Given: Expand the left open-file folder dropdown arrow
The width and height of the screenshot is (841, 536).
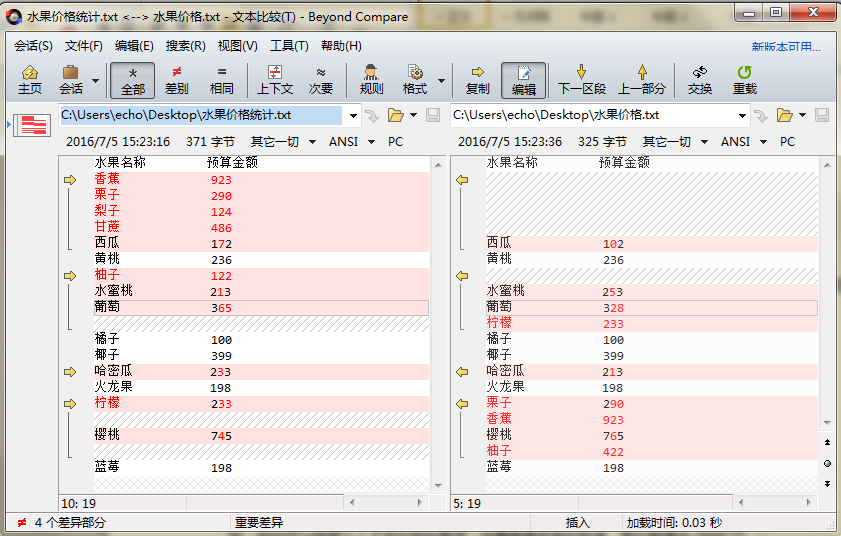Looking at the screenshot, I should 413,115.
